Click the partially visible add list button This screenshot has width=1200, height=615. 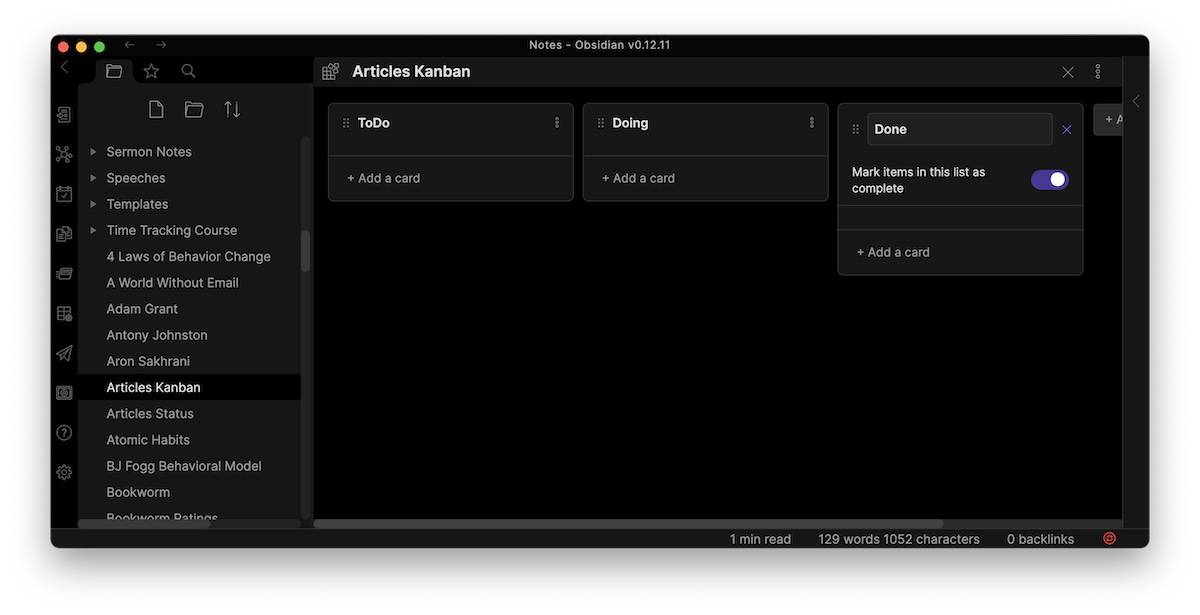(x=1108, y=119)
